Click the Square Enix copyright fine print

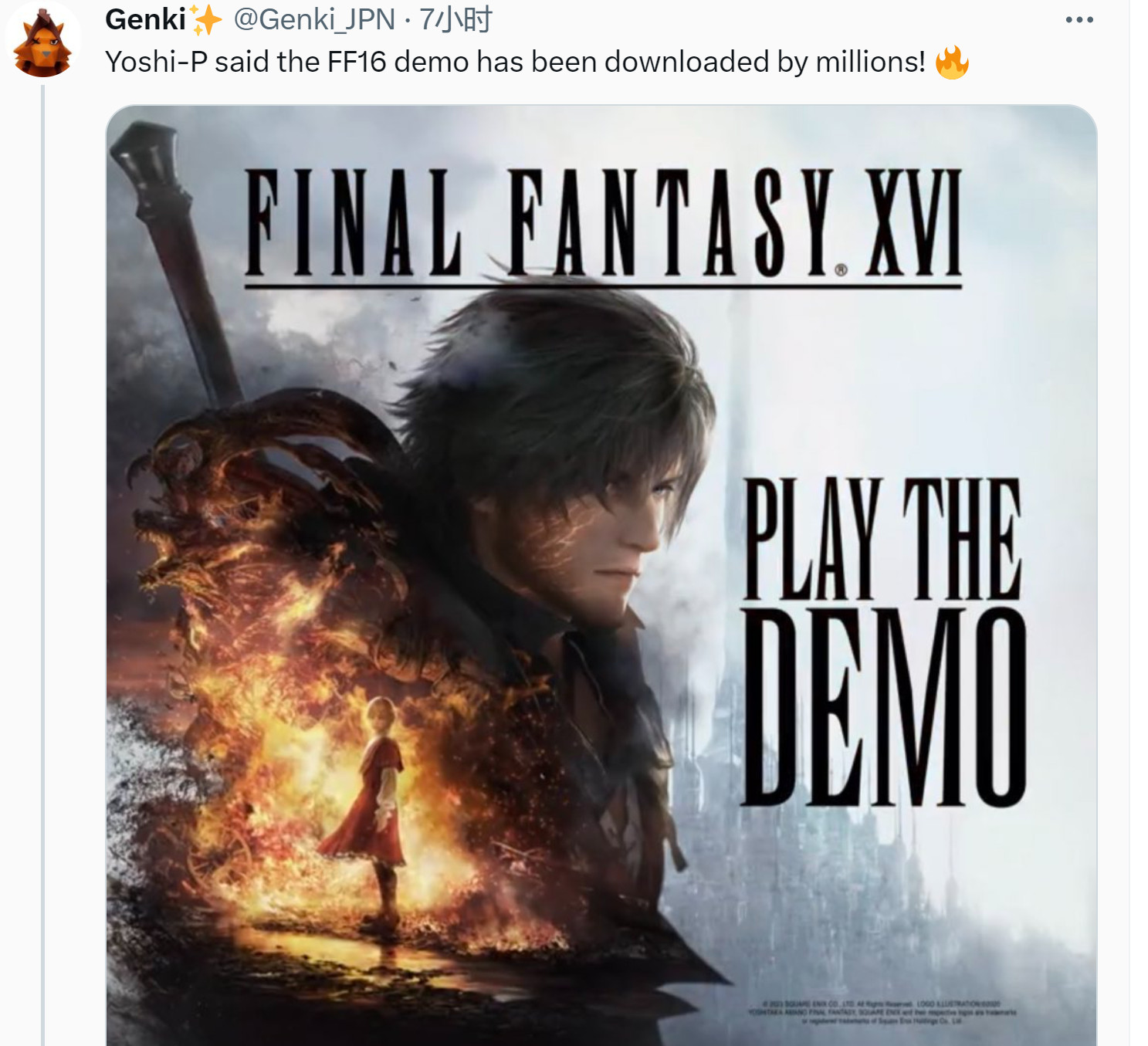point(882,1011)
